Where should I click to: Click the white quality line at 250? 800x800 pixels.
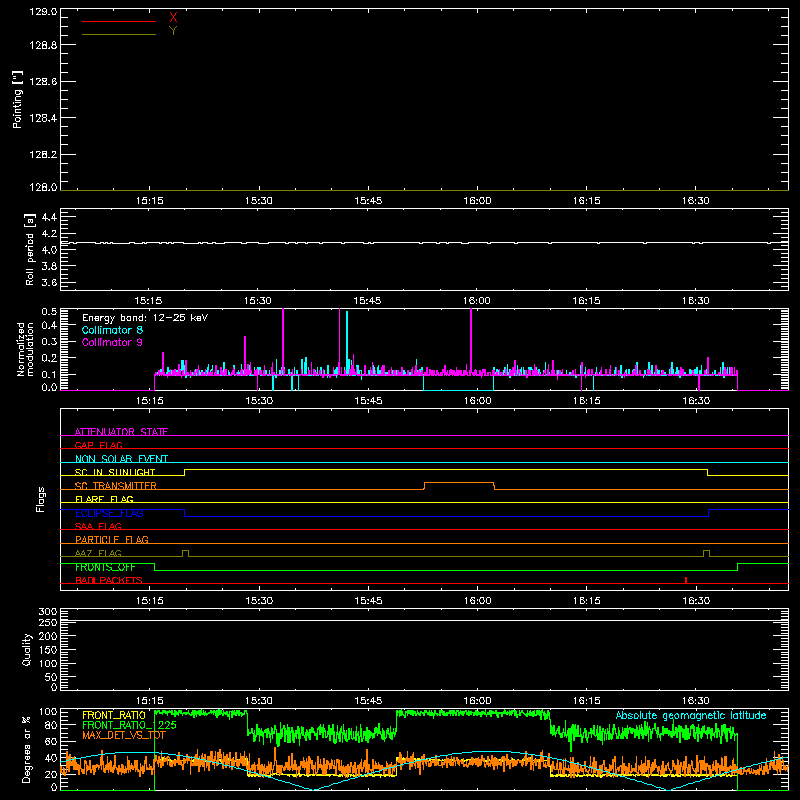pyautogui.click(x=424, y=620)
